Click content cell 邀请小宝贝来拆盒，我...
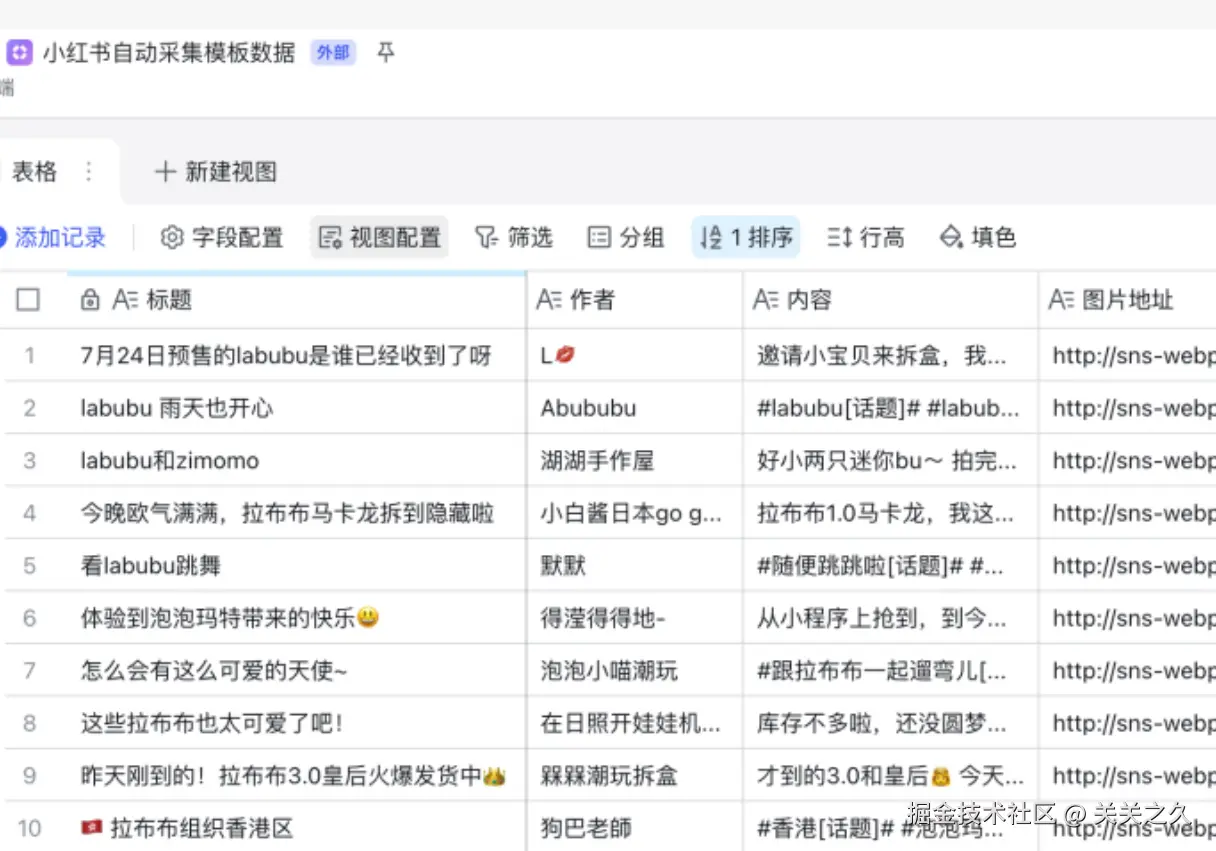 [x=891, y=356]
